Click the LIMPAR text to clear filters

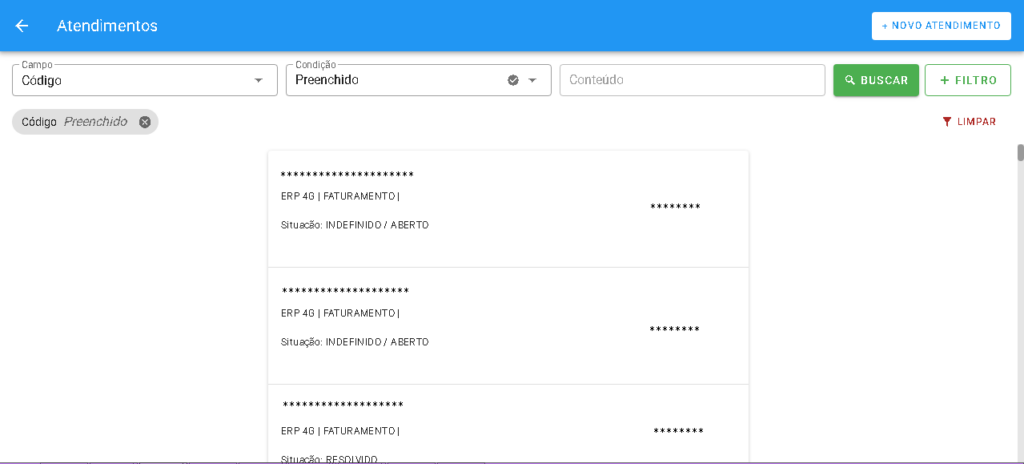[976, 122]
